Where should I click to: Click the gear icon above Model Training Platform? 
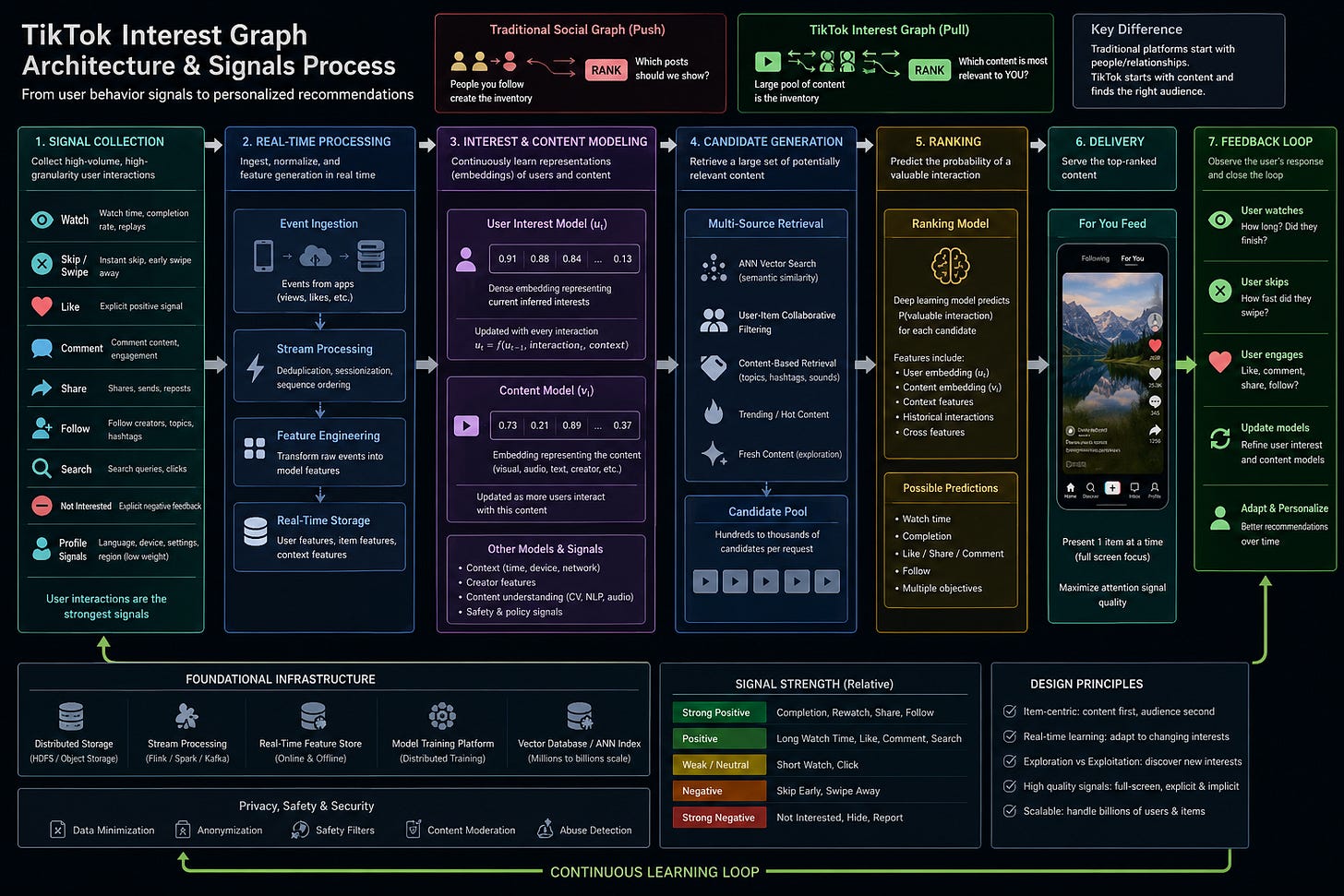[x=442, y=716]
